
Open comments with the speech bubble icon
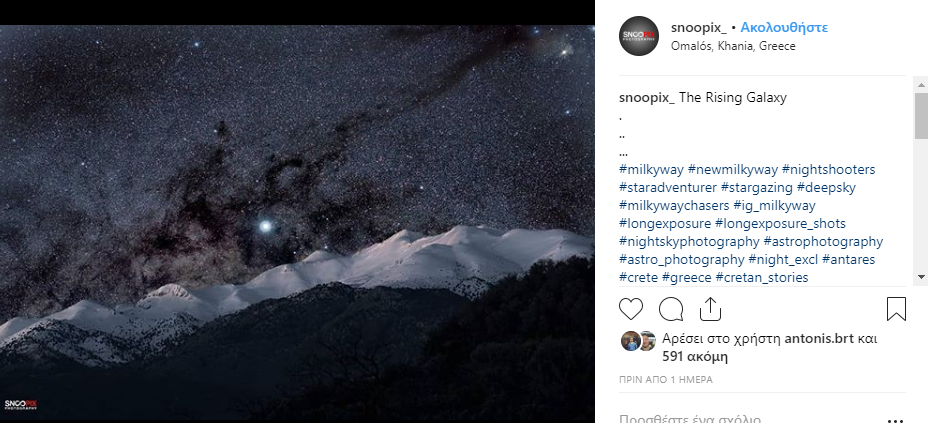point(671,309)
